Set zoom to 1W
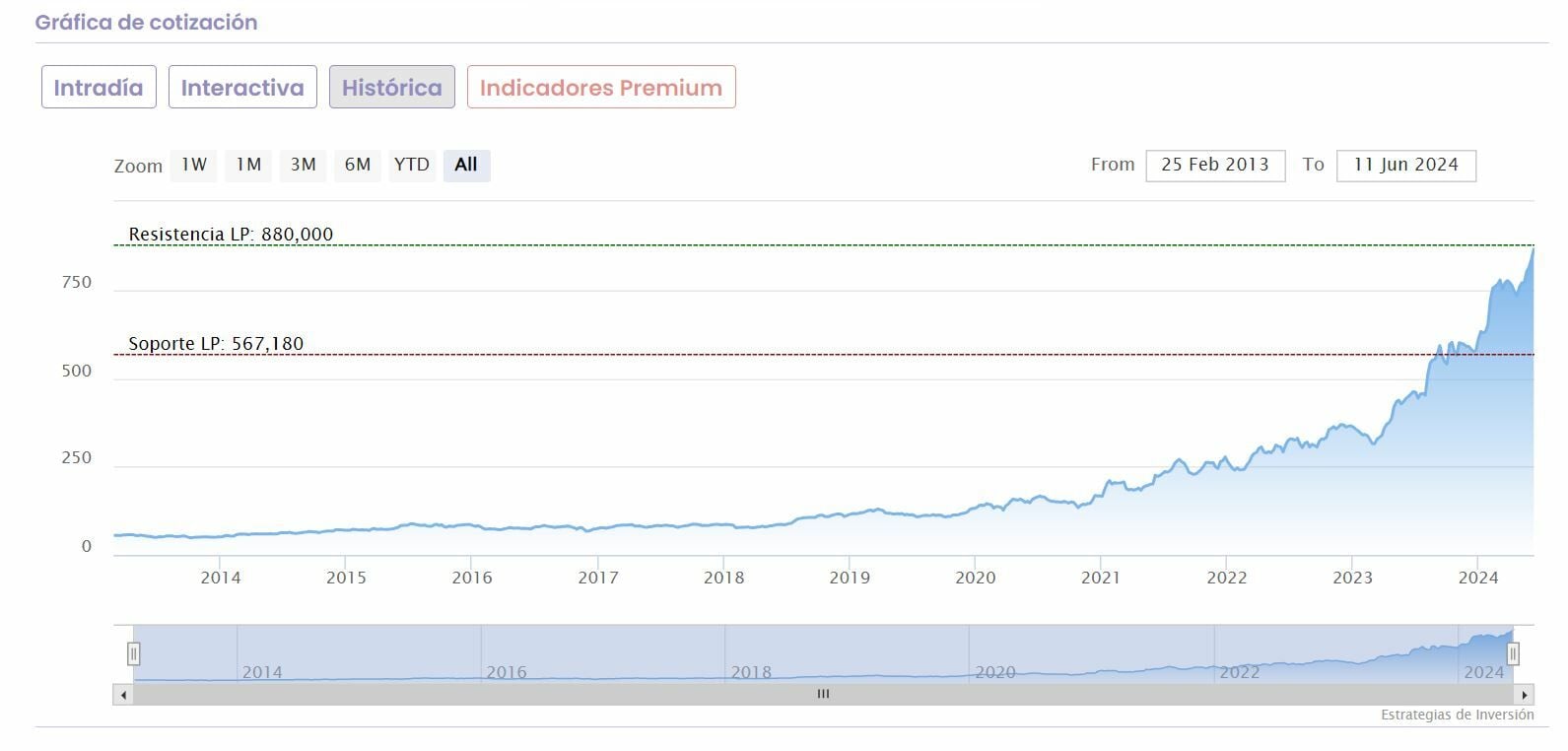 [x=194, y=165]
